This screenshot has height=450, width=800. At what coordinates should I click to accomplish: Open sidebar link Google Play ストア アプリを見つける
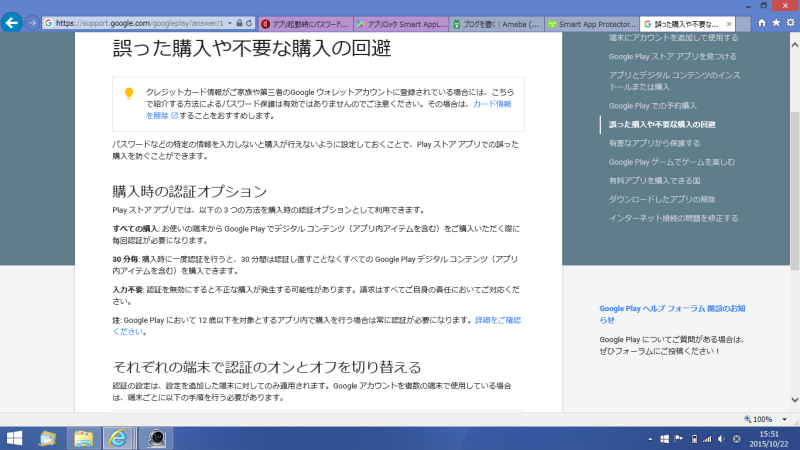click(x=672, y=57)
